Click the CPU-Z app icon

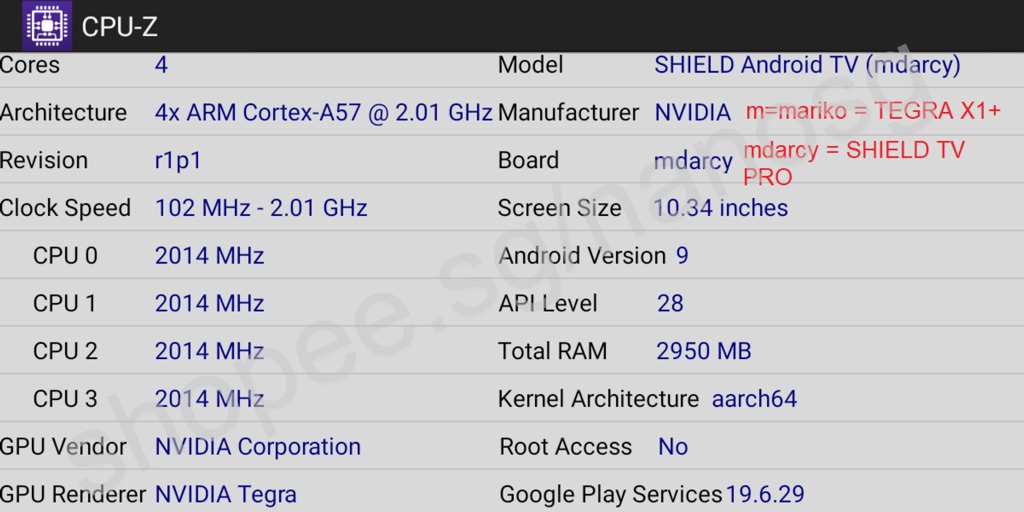[47, 25]
